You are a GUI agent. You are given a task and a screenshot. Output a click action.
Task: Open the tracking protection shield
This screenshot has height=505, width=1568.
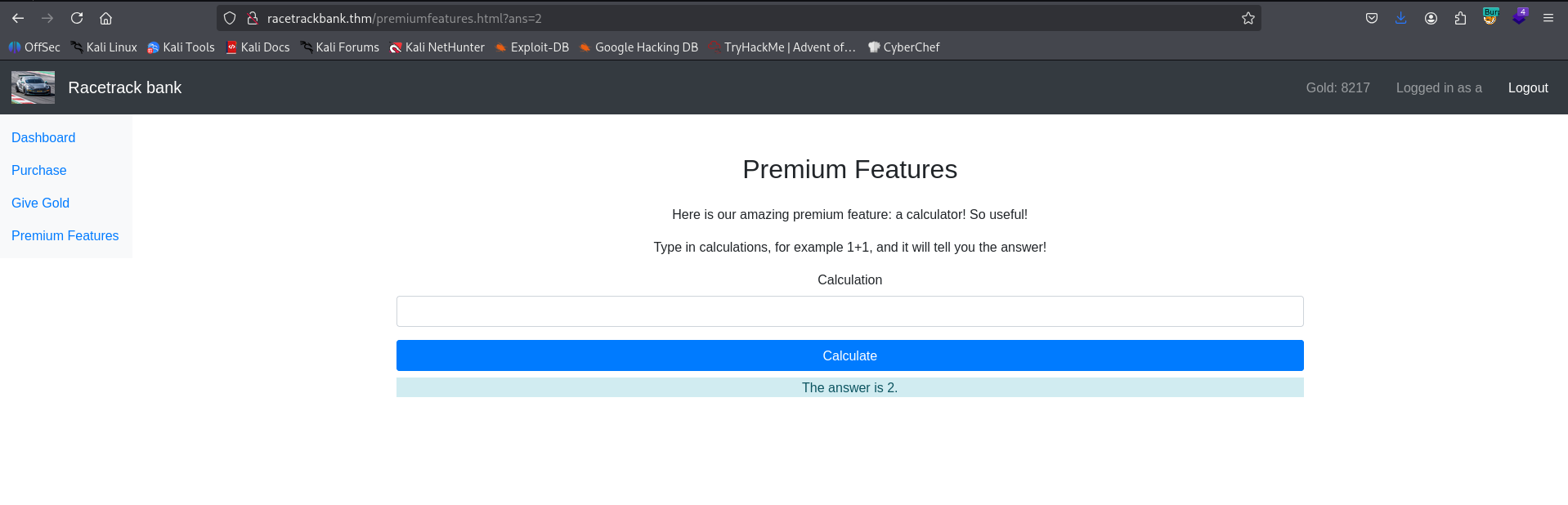coord(230,18)
